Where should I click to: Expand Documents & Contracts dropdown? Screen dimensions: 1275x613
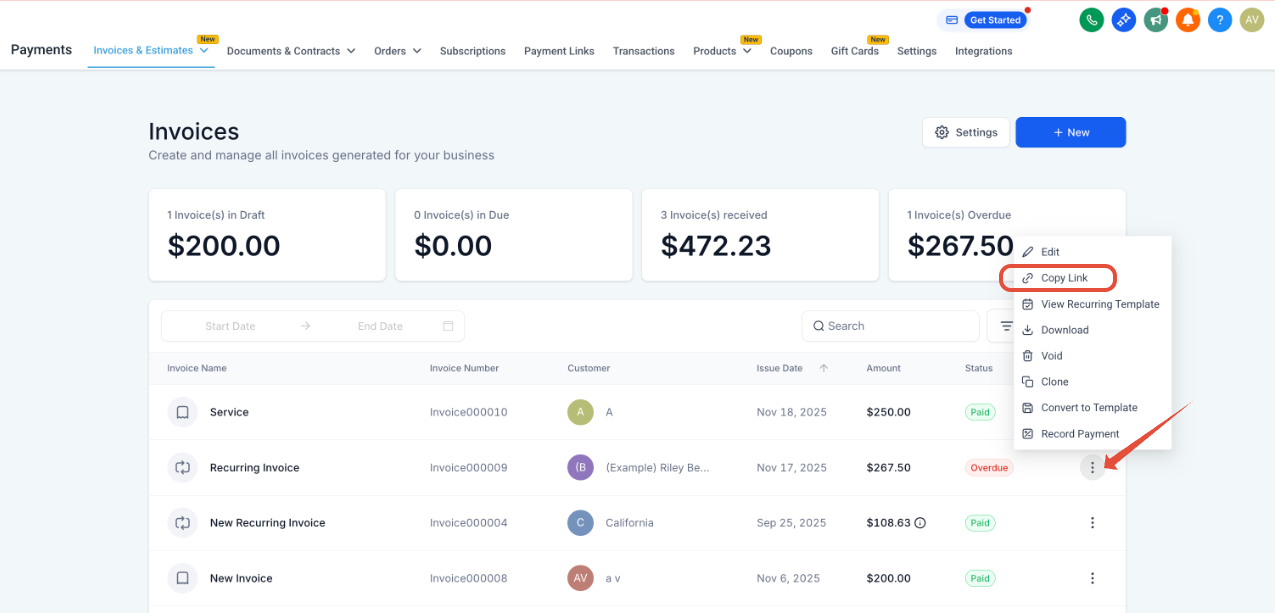[x=351, y=51]
